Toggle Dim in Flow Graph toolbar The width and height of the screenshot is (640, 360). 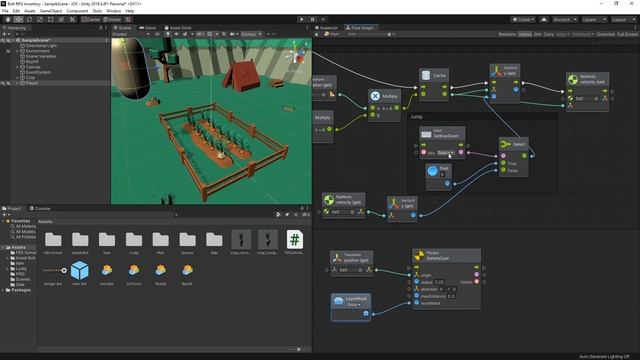538,34
